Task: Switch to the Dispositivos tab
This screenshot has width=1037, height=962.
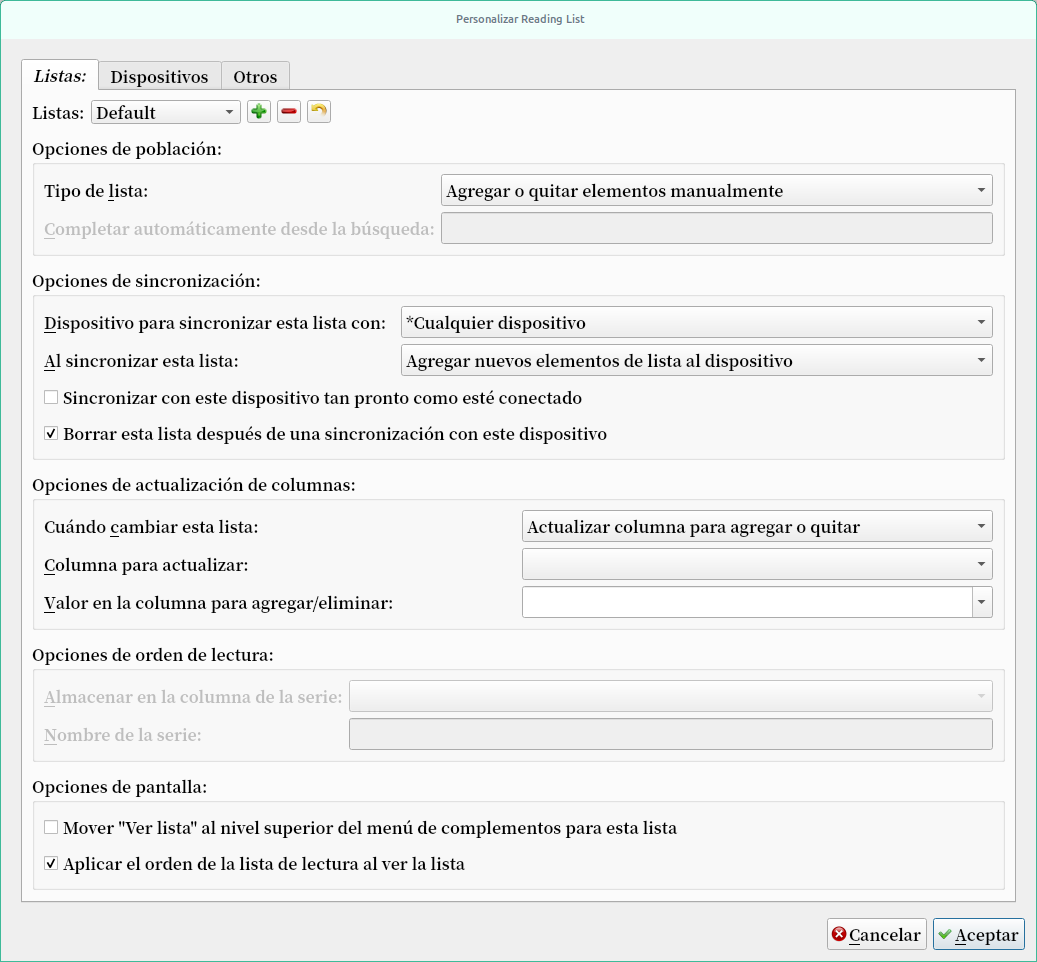Action: click(x=159, y=77)
